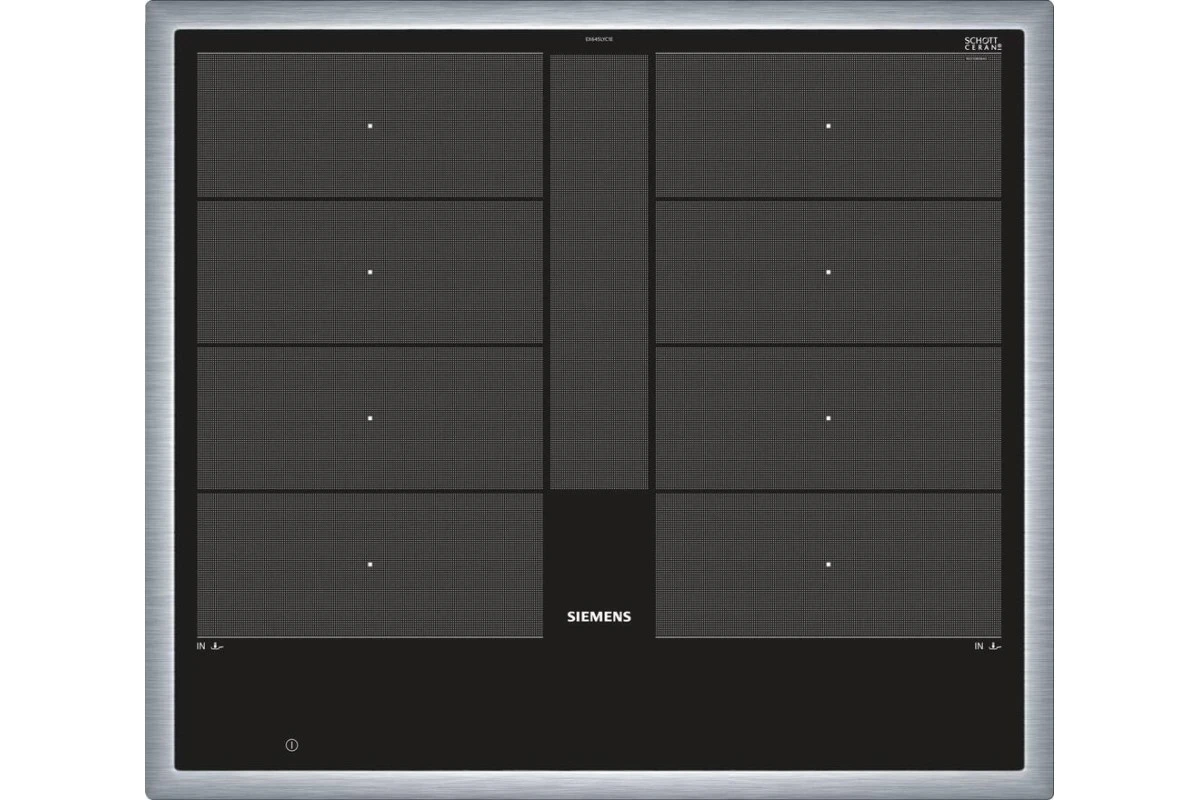Select the right column's third cooking zone
This screenshot has height=800, width=1200.
[828, 418]
